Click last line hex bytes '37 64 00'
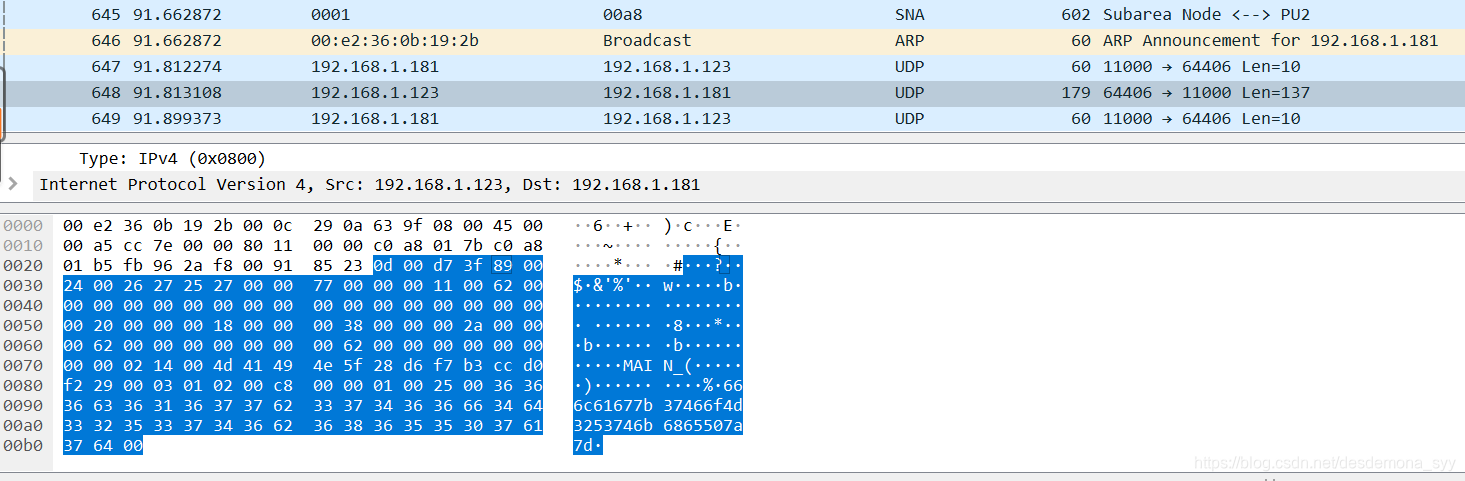 pyautogui.click(x=102, y=446)
